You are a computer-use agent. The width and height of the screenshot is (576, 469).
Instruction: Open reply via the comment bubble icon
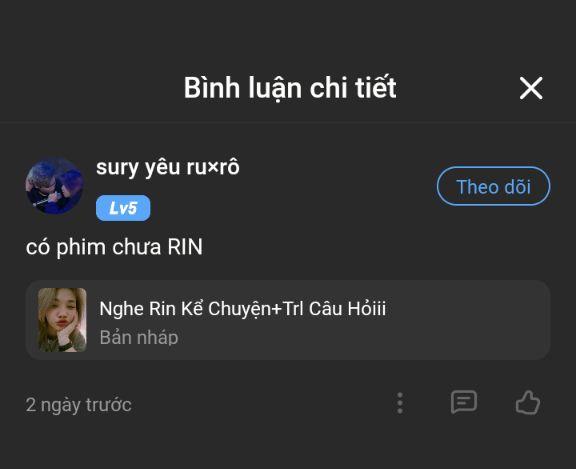tap(464, 403)
